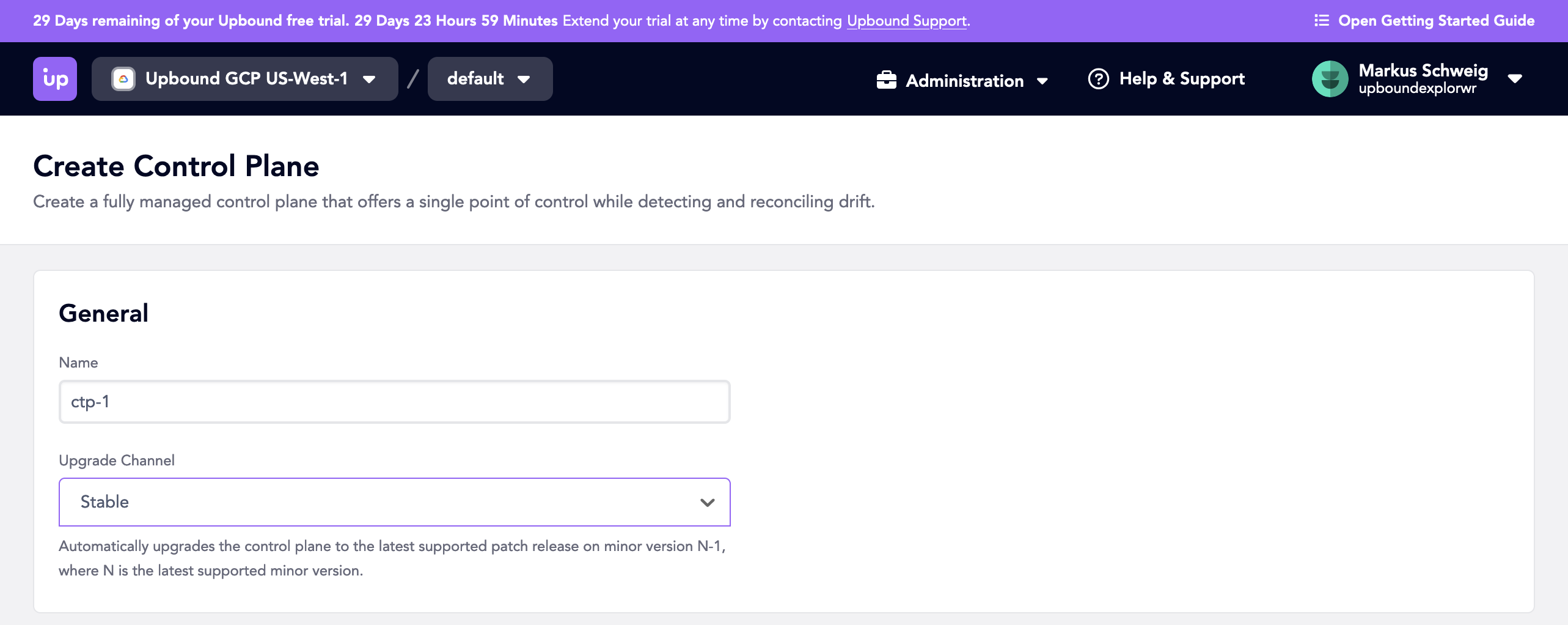Expand the Upbound GCP US-West-1 space selector
Viewport: 1568px width, 625px height.
(x=245, y=79)
